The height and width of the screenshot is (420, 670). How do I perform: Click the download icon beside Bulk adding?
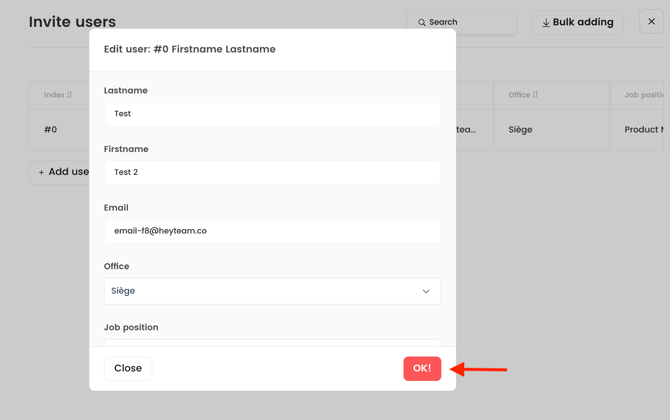point(546,22)
